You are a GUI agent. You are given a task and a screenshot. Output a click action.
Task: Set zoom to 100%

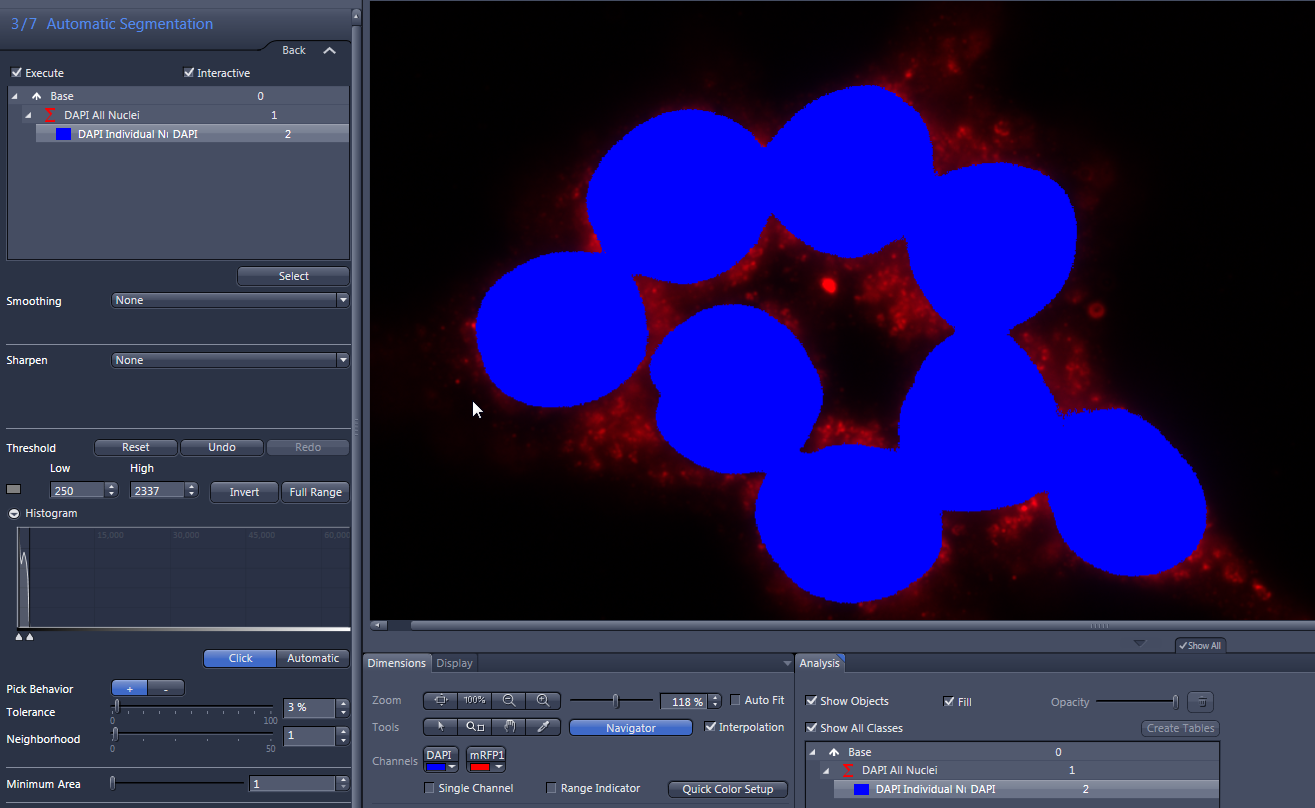tap(474, 700)
